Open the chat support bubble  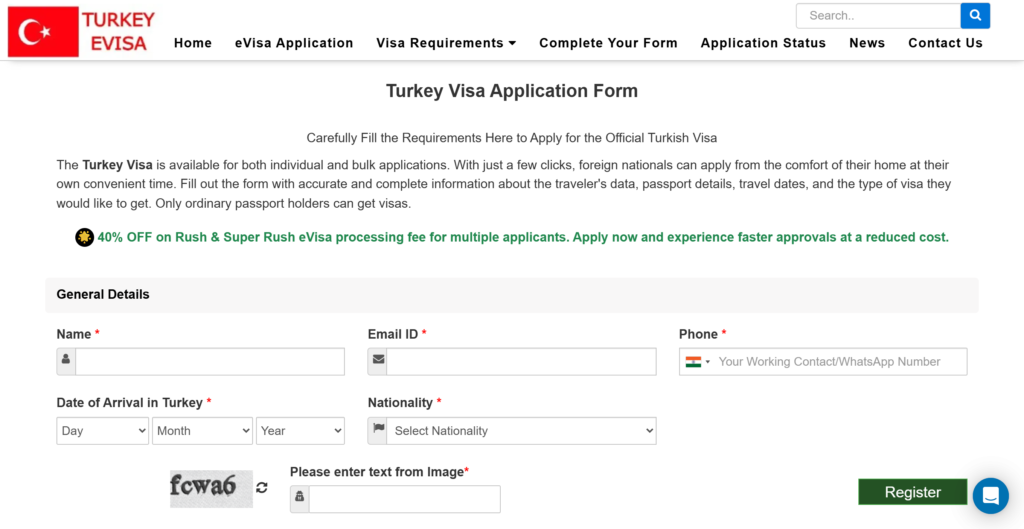[x=990, y=495]
